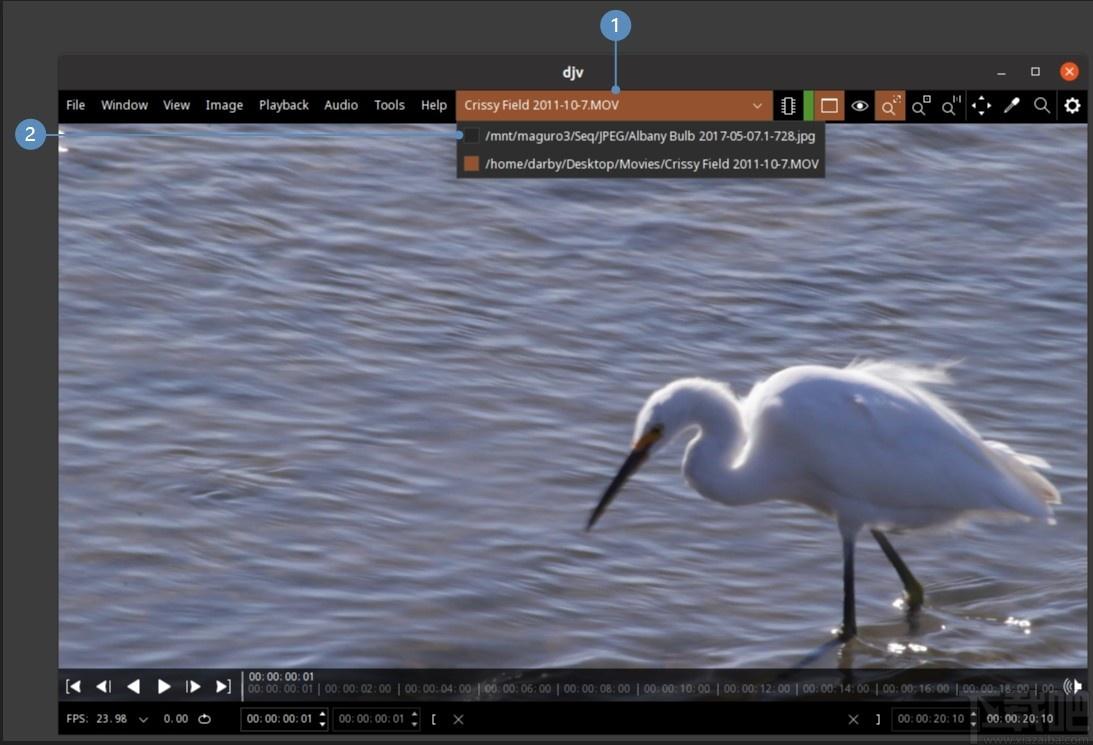Image resolution: width=1093 pixels, height=745 pixels.
Task: Click the current frame timecode field
Action: pyautogui.click(x=279, y=719)
